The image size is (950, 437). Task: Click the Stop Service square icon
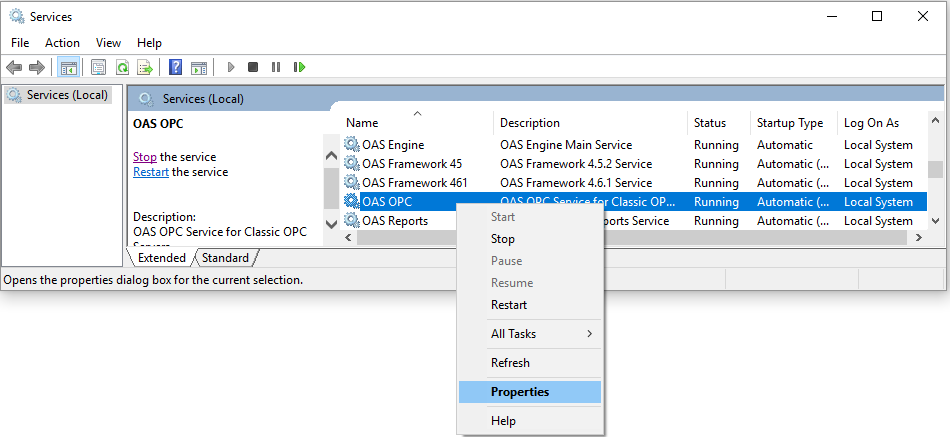(253, 67)
